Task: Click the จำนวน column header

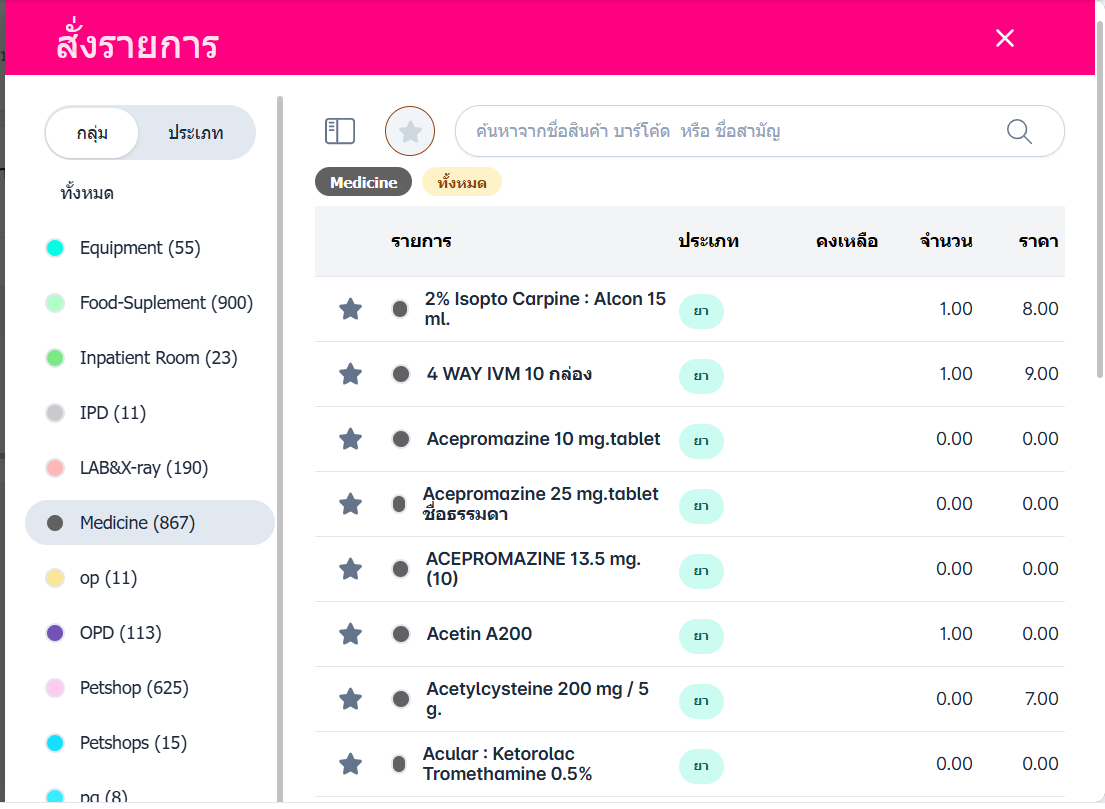Action: click(946, 241)
